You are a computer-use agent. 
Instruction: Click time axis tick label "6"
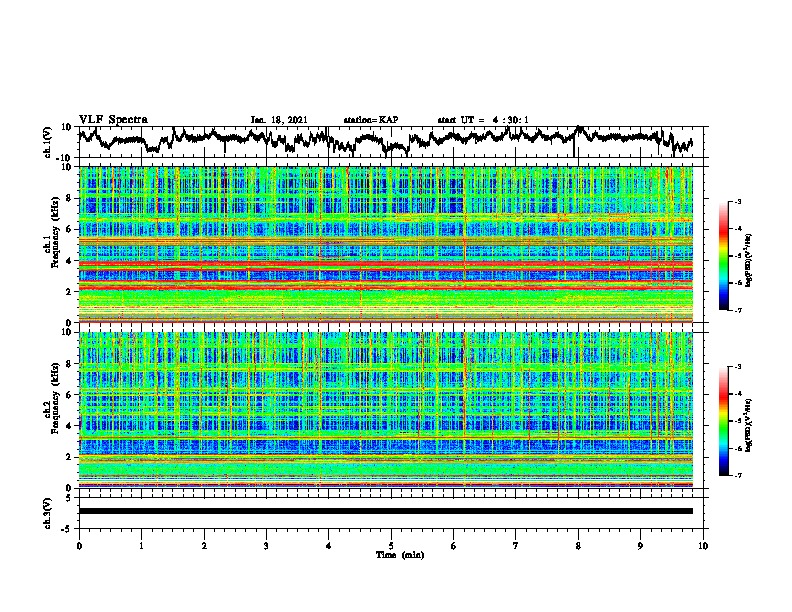(x=454, y=546)
